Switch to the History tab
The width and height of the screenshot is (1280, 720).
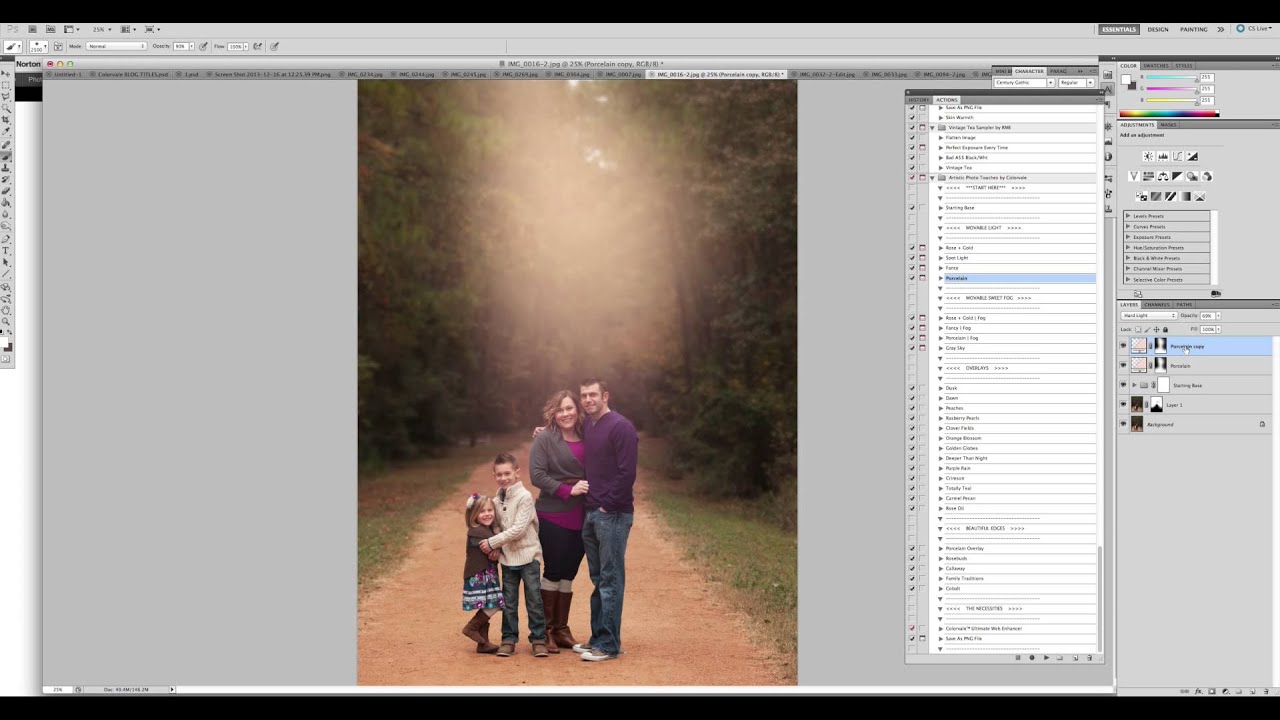click(x=918, y=100)
